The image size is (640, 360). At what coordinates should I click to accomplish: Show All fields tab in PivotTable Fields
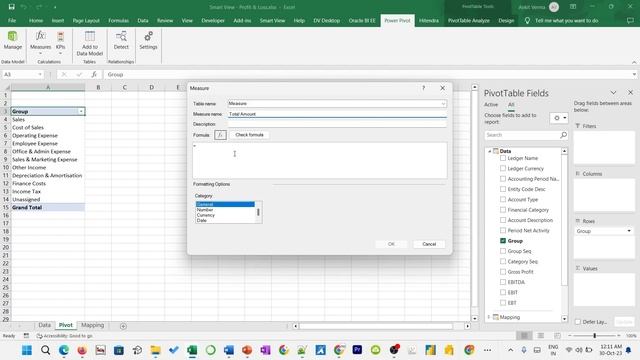[511, 105]
